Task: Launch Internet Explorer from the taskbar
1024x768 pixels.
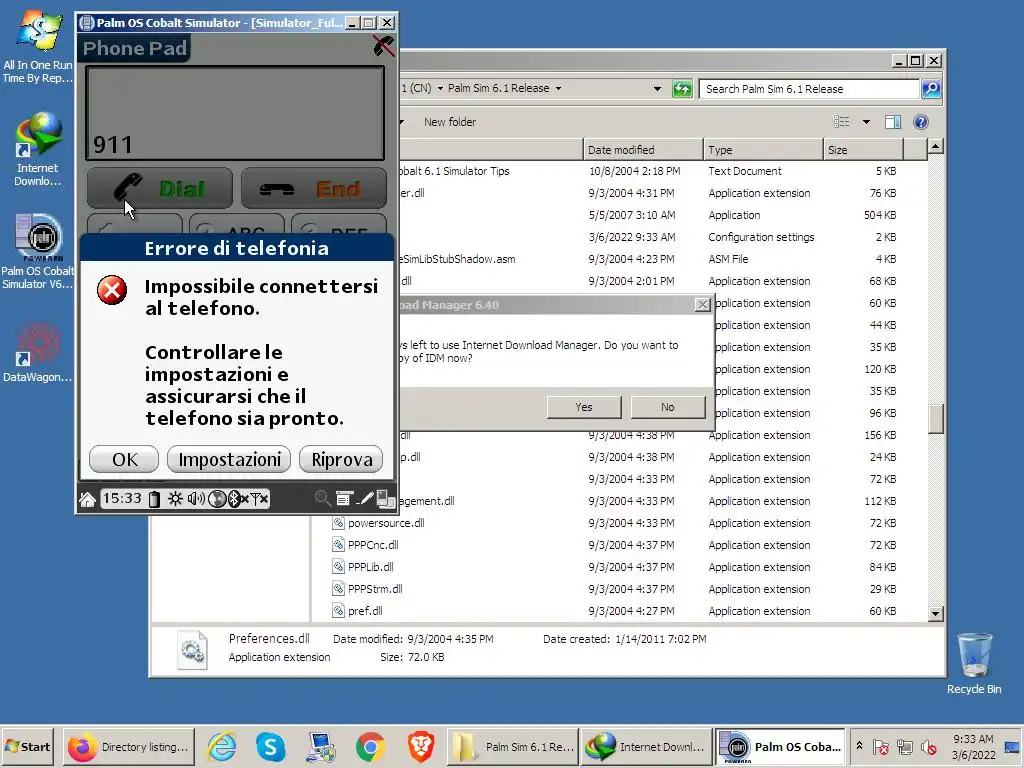Action: [221, 746]
